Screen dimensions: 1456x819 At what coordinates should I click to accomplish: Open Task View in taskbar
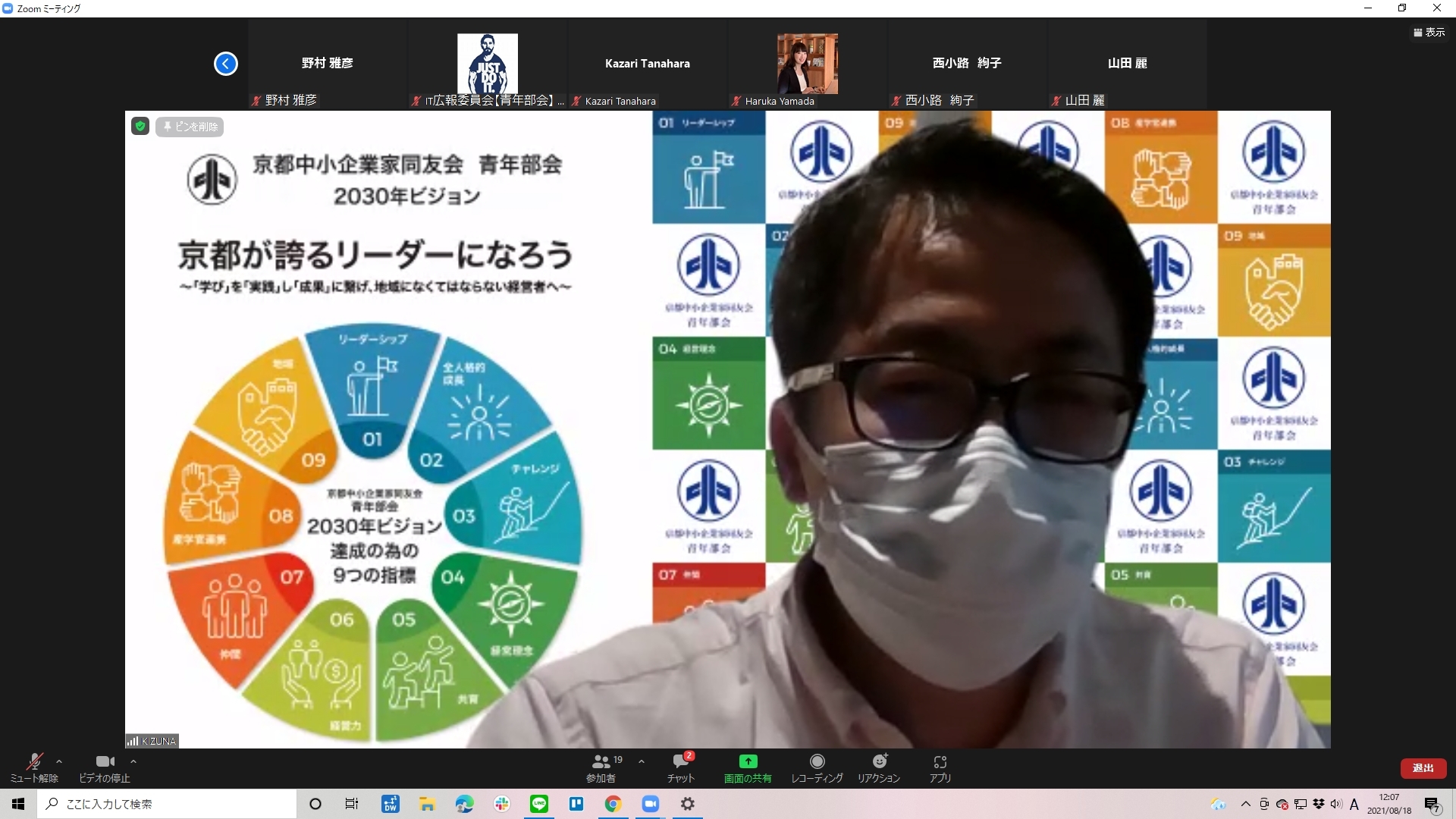tap(352, 804)
